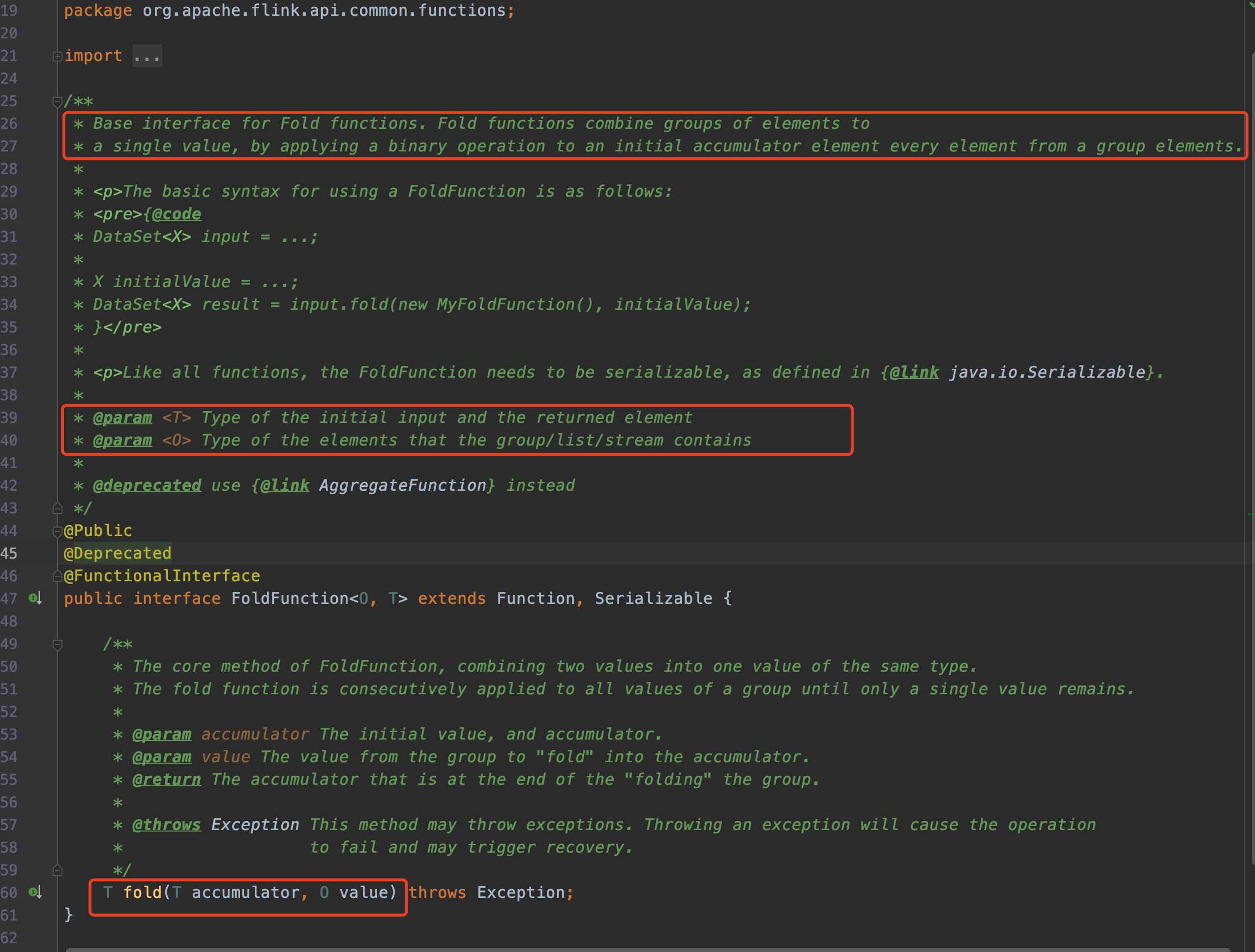Click 'X initialValue' on line 33

[162, 282]
